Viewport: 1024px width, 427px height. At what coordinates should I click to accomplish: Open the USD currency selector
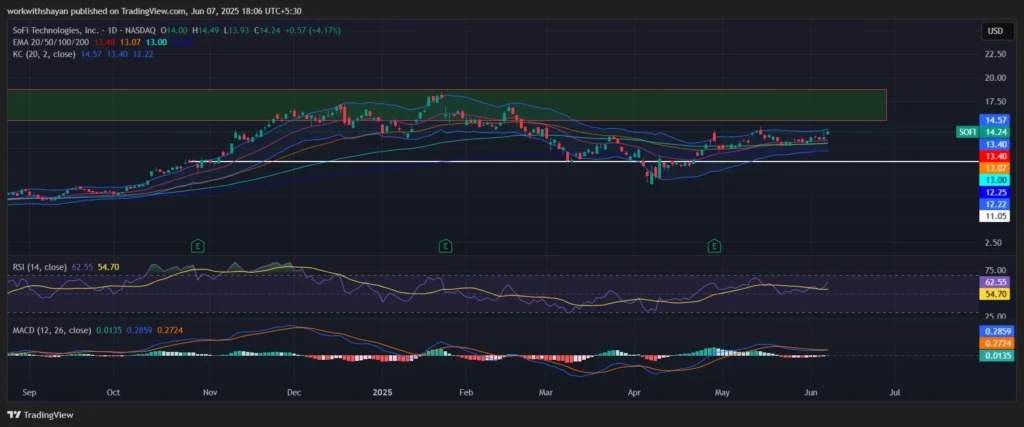pyautogui.click(x=995, y=31)
